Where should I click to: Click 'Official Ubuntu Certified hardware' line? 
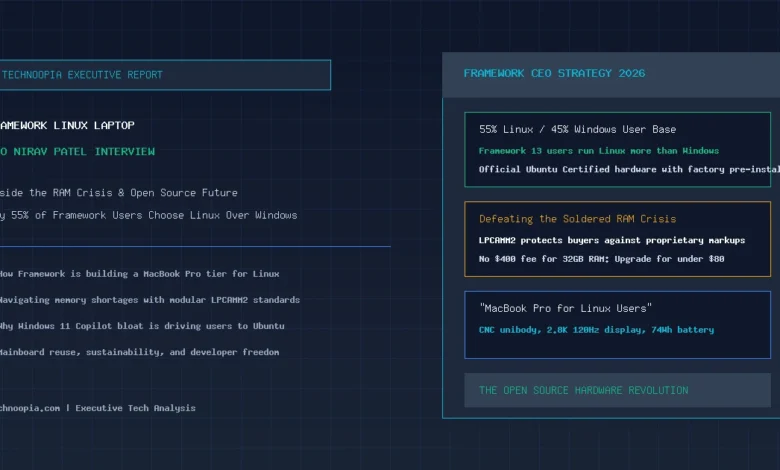(629, 169)
